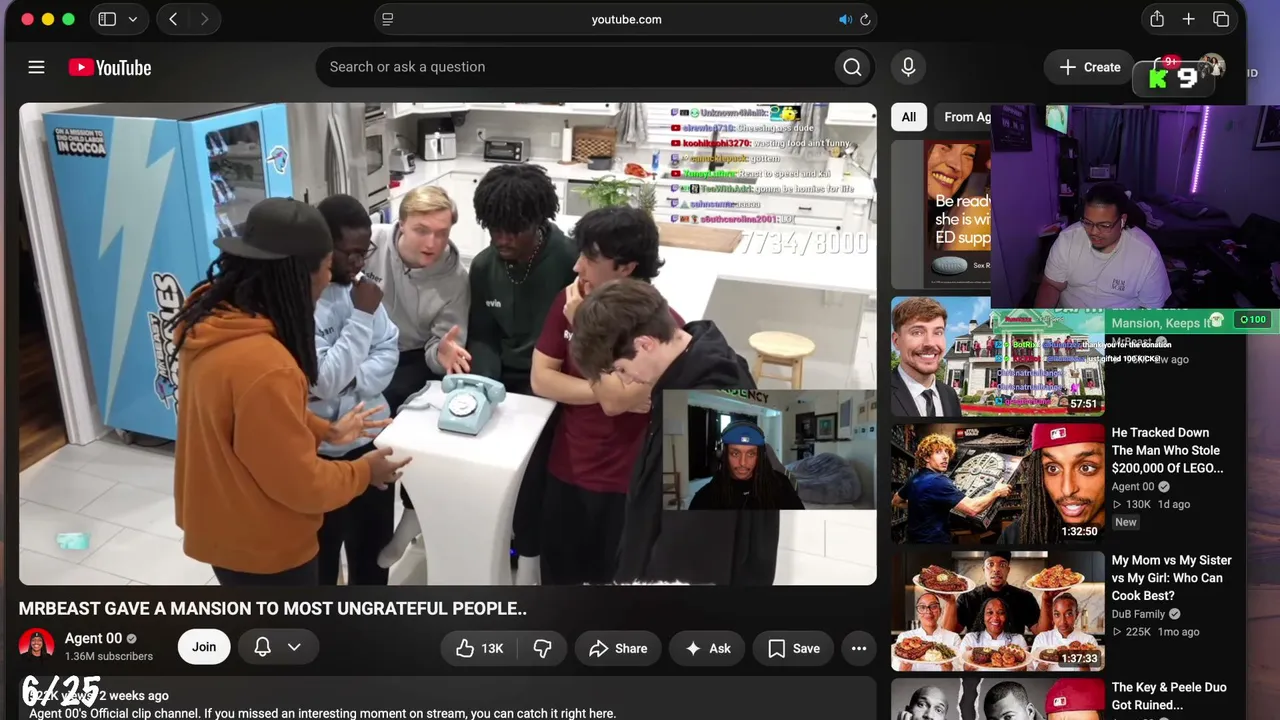Select the From Agent 00 filter chip
Image resolution: width=1280 pixels, height=720 pixels.
pos(963,117)
